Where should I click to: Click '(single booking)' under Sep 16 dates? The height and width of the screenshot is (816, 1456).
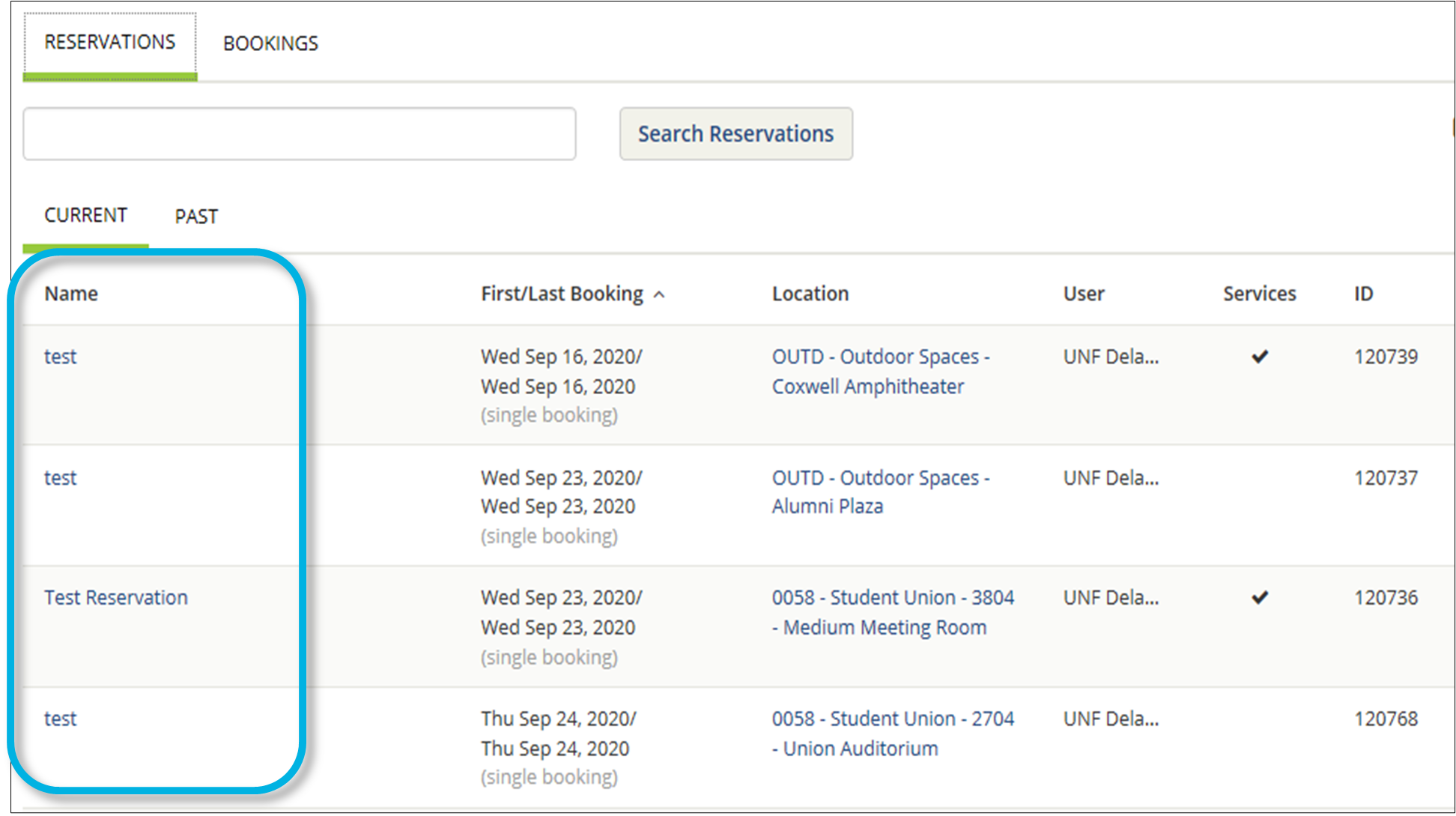(549, 415)
